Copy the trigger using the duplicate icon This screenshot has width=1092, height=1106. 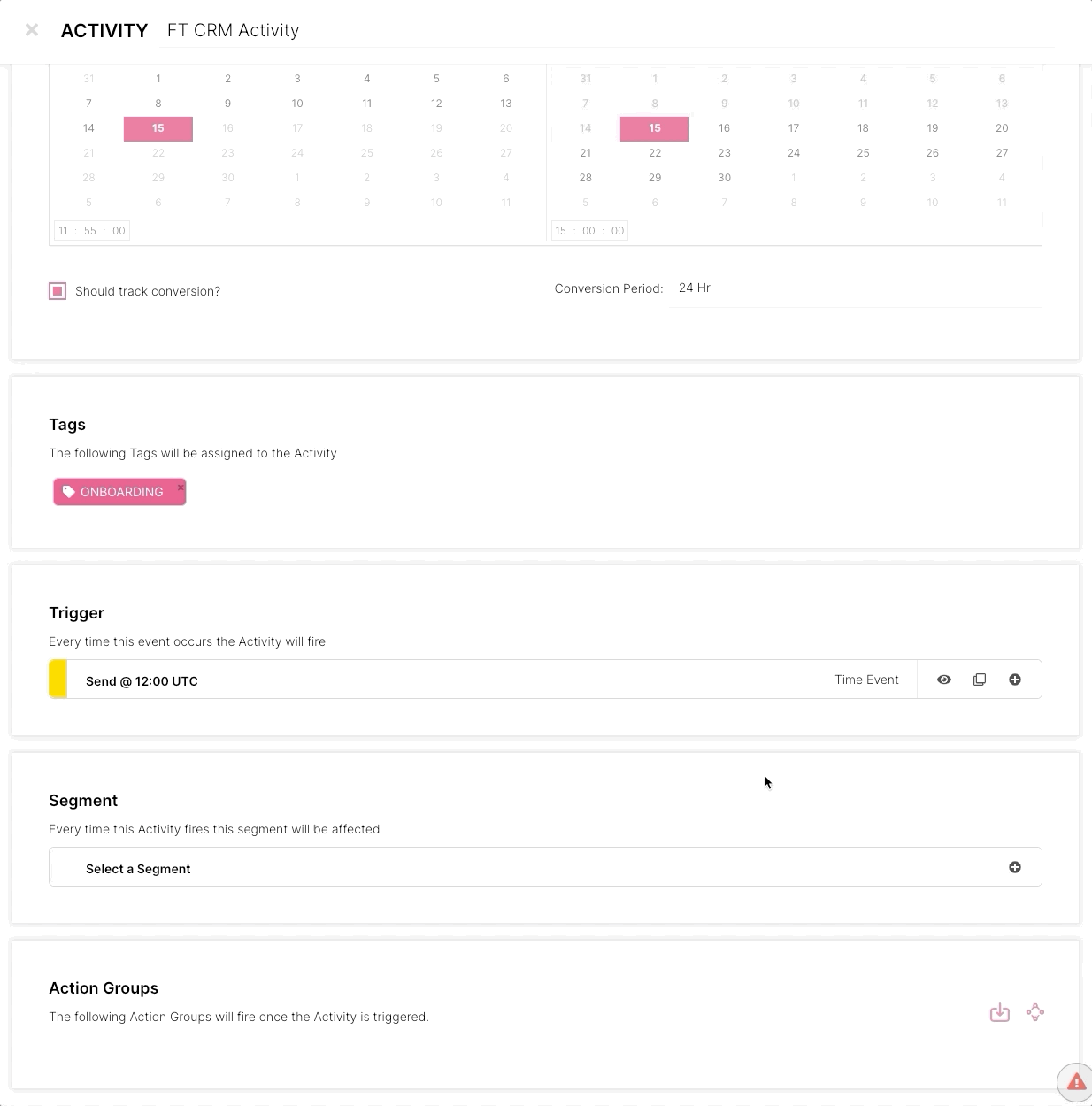tap(980, 680)
